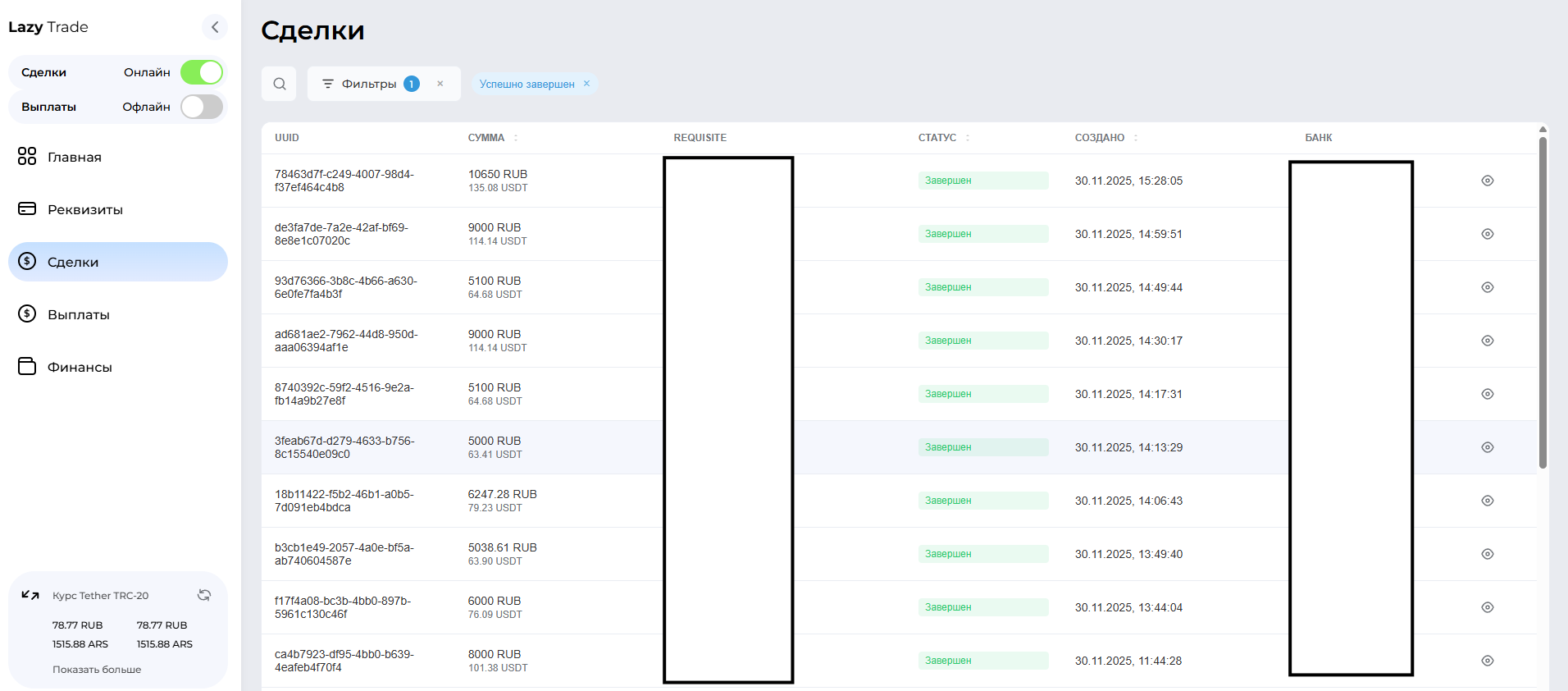Click the deals table vertical scrollbar
Viewport: 1568px width, 691px height.
click(x=1543, y=304)
